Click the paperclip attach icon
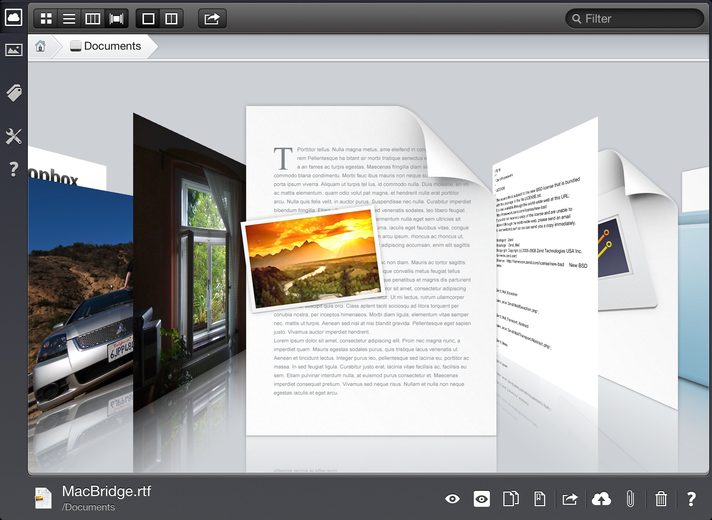The height and width of the screenshot is (520, 712). pos(630,499)
